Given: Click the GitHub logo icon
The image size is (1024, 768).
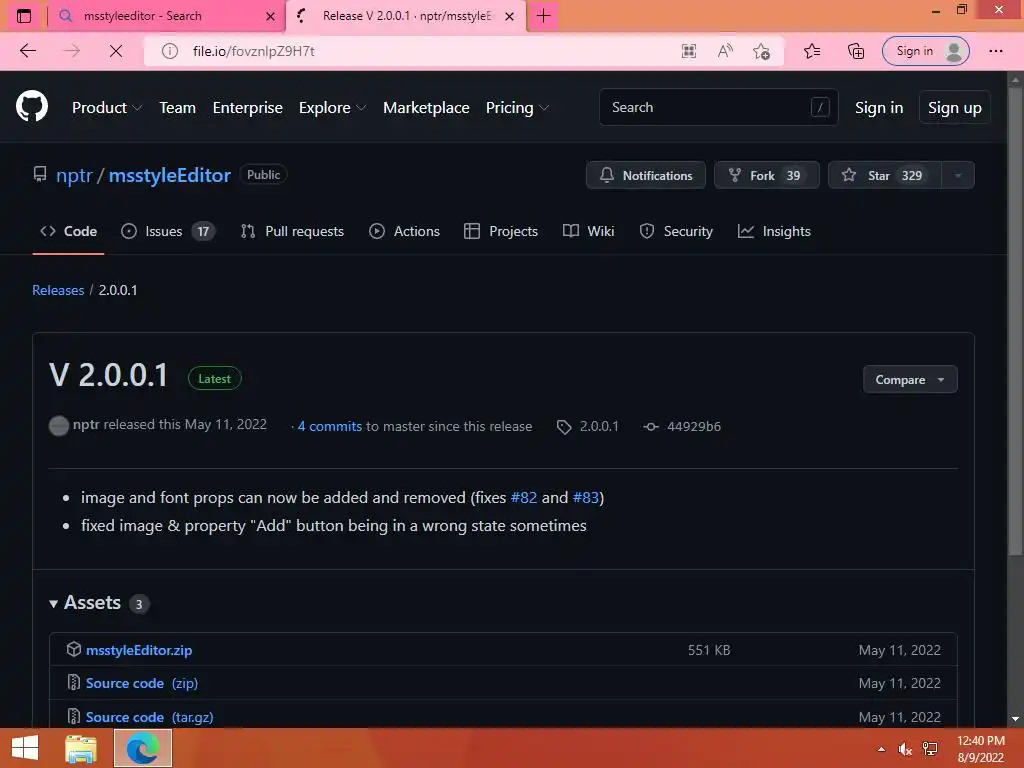Looking at the screenshot, I should [32, 107].
